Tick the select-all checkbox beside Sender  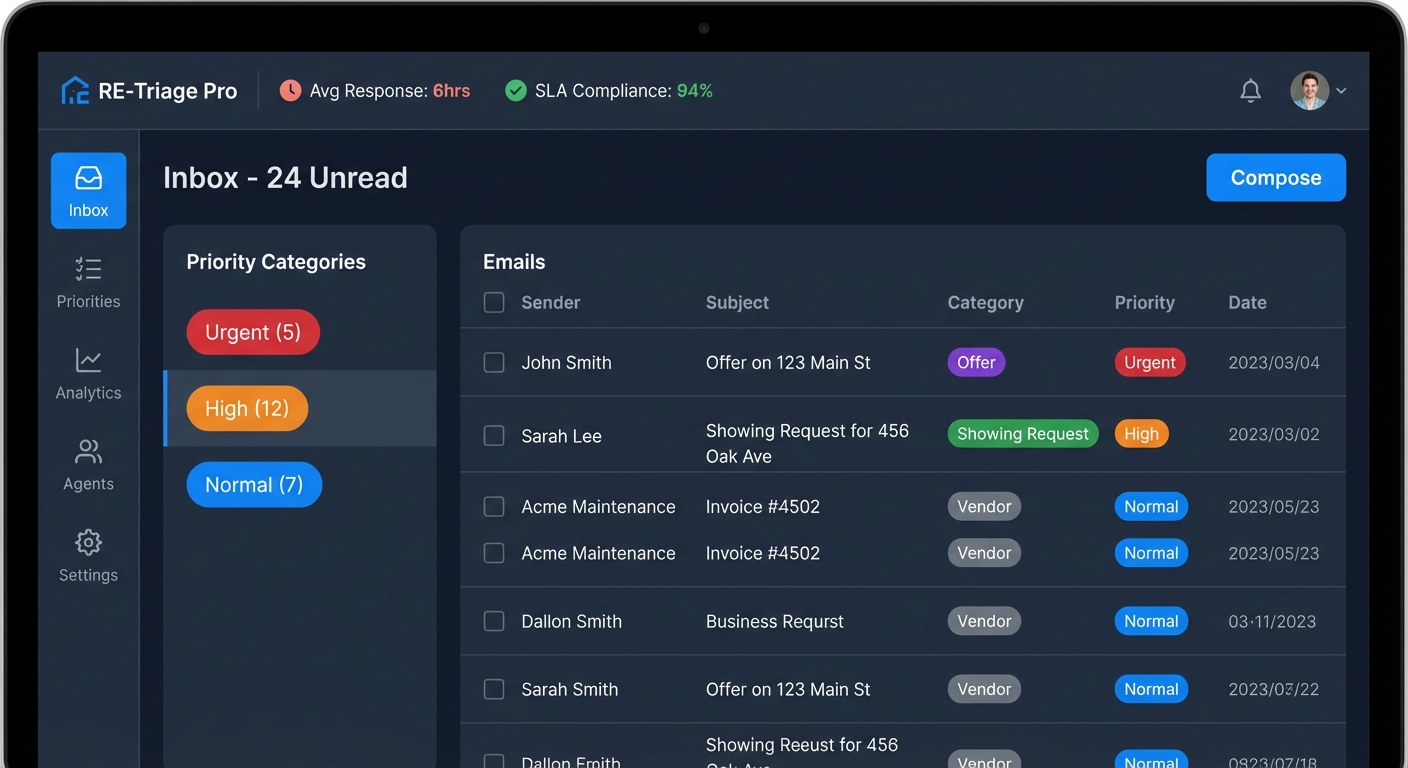494,303
